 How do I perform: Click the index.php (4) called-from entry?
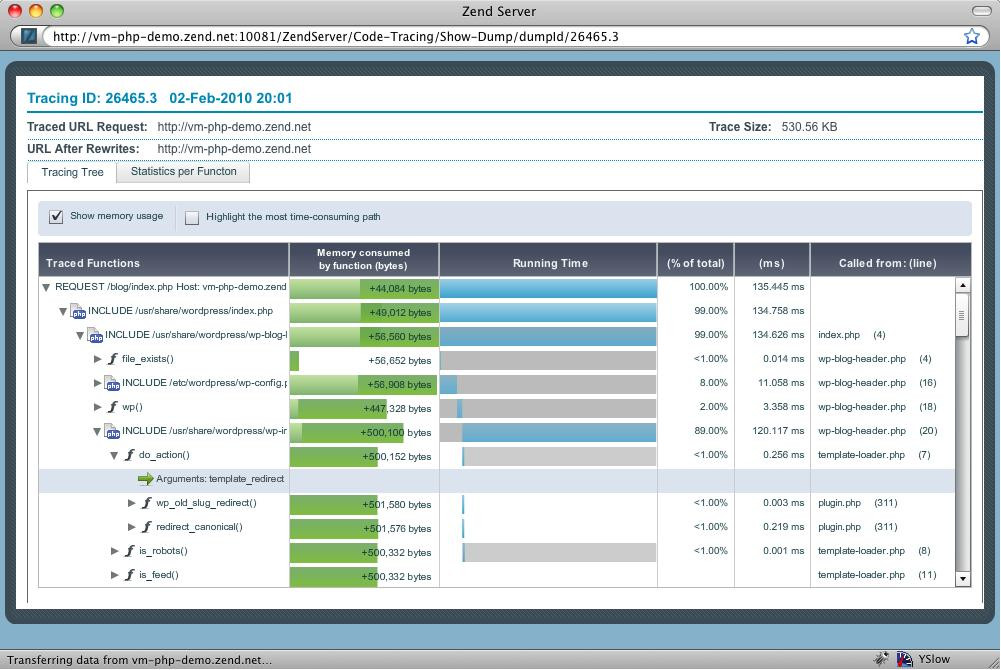[852, 335]
